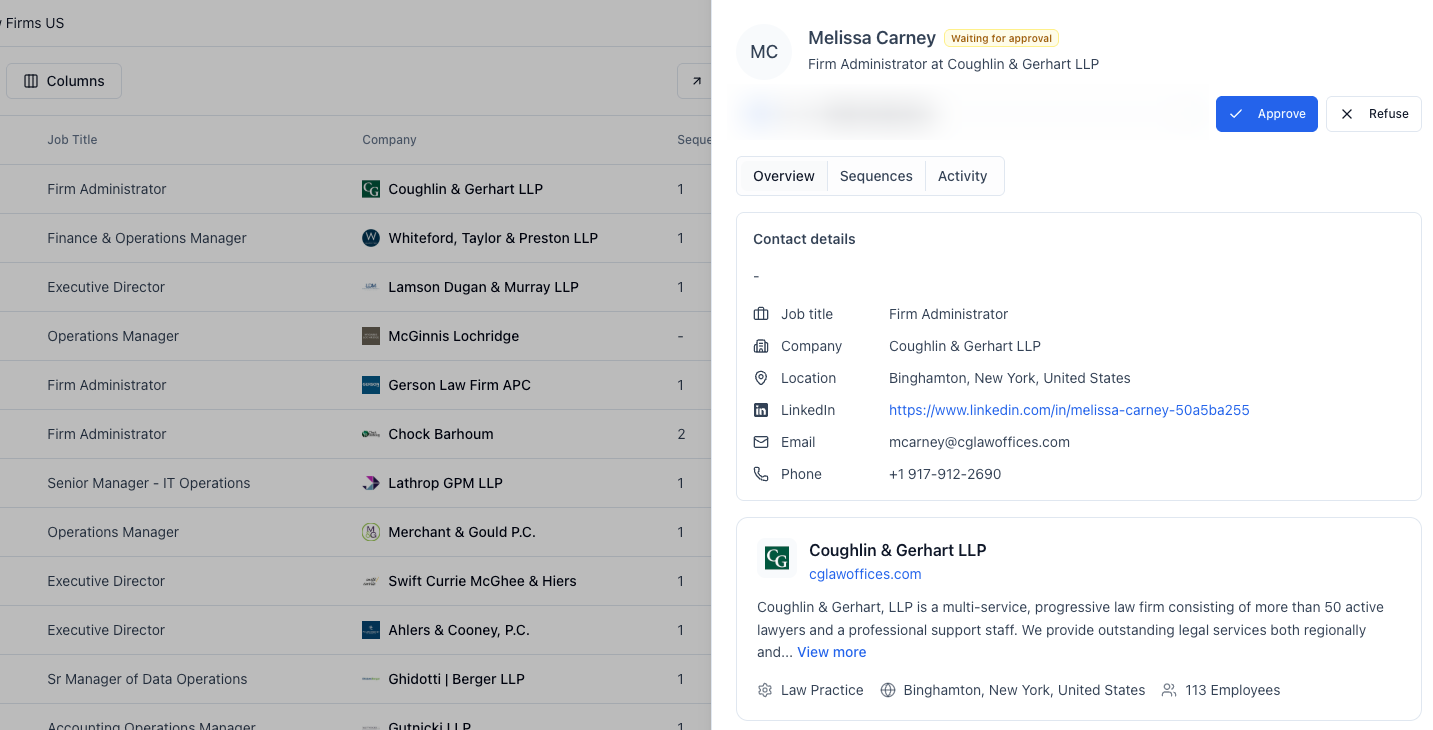Open the Columns settings button
Viewport: 1433px width, 730px height.
pyautogui.click(x=64, y=81)
